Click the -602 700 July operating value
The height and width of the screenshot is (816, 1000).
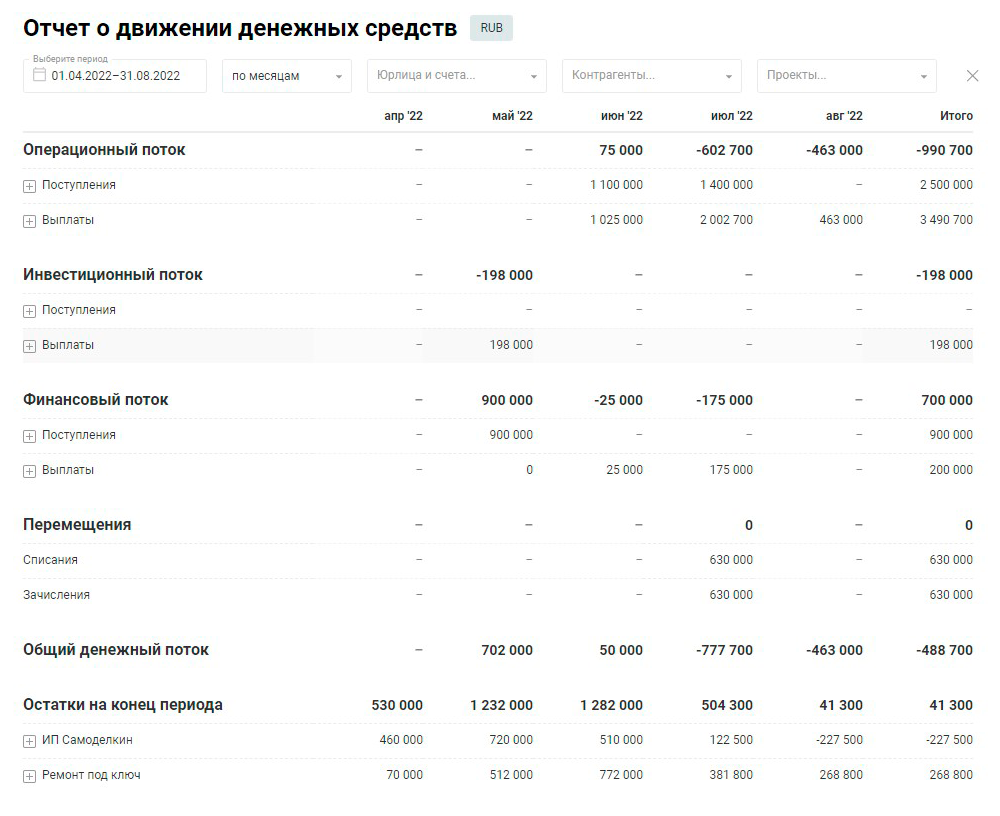point(724,151)
